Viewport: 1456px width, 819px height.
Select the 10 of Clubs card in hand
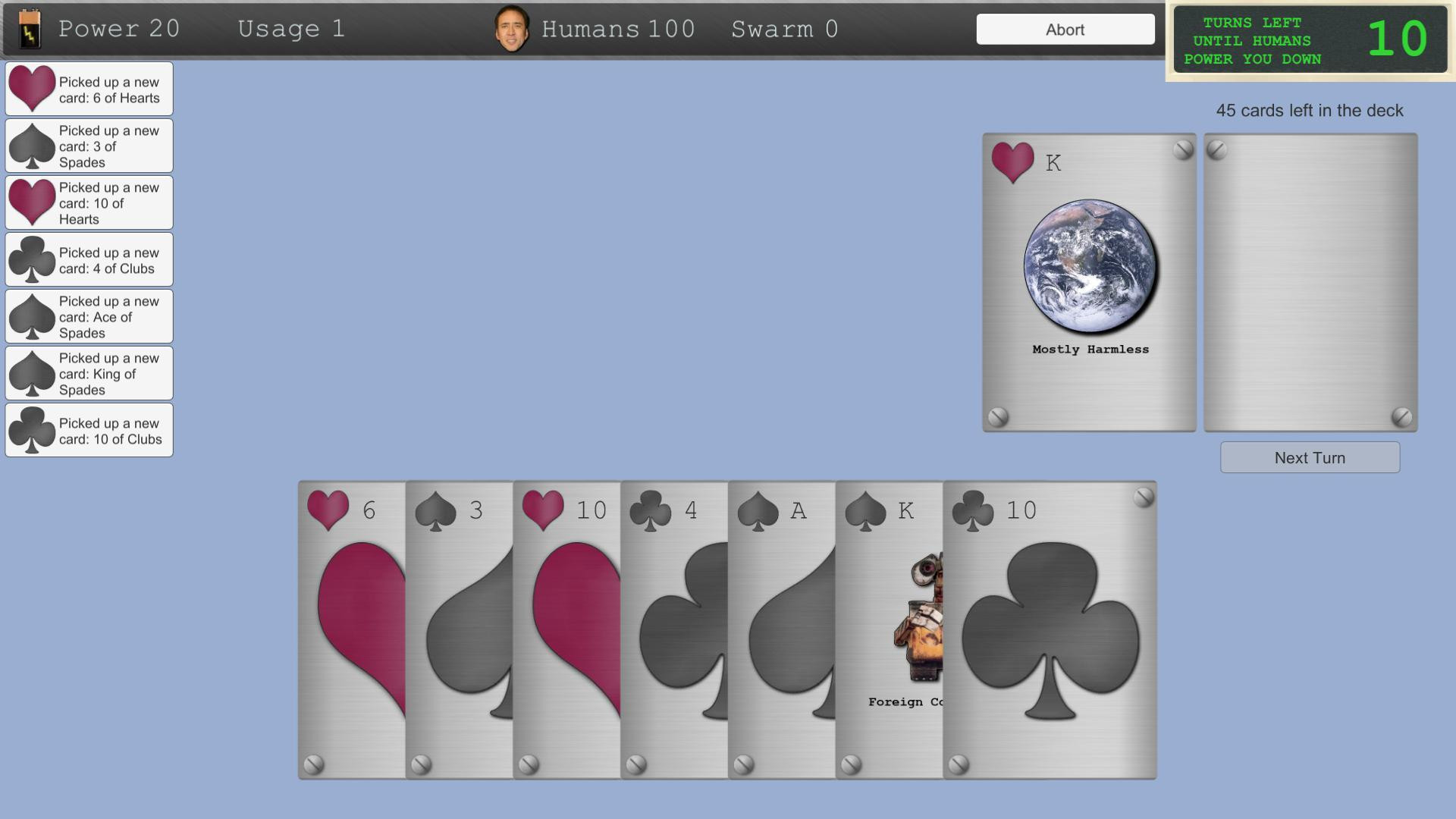pyautogui.click(x=1050, y=629)
